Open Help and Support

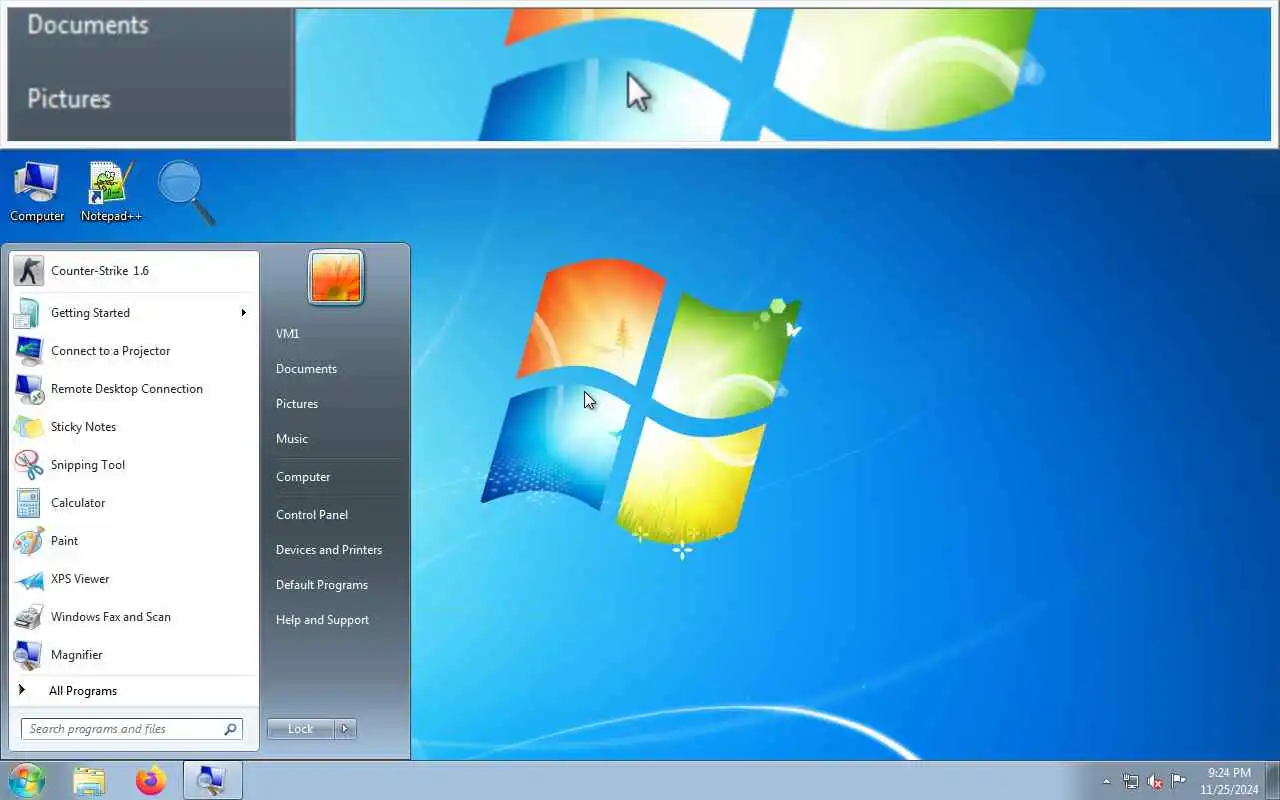(x=322, y=620)
